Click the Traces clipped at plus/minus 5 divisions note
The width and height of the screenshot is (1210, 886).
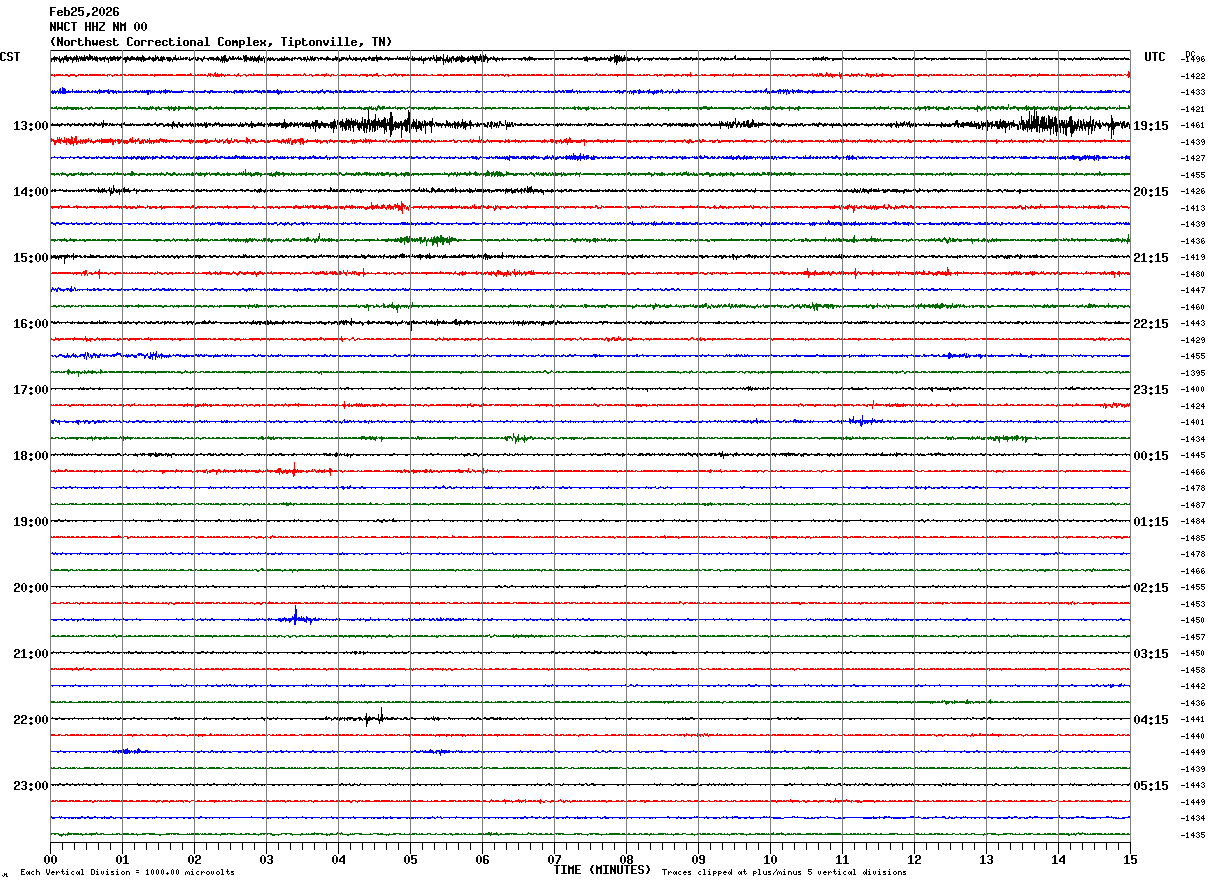[784, 873]
